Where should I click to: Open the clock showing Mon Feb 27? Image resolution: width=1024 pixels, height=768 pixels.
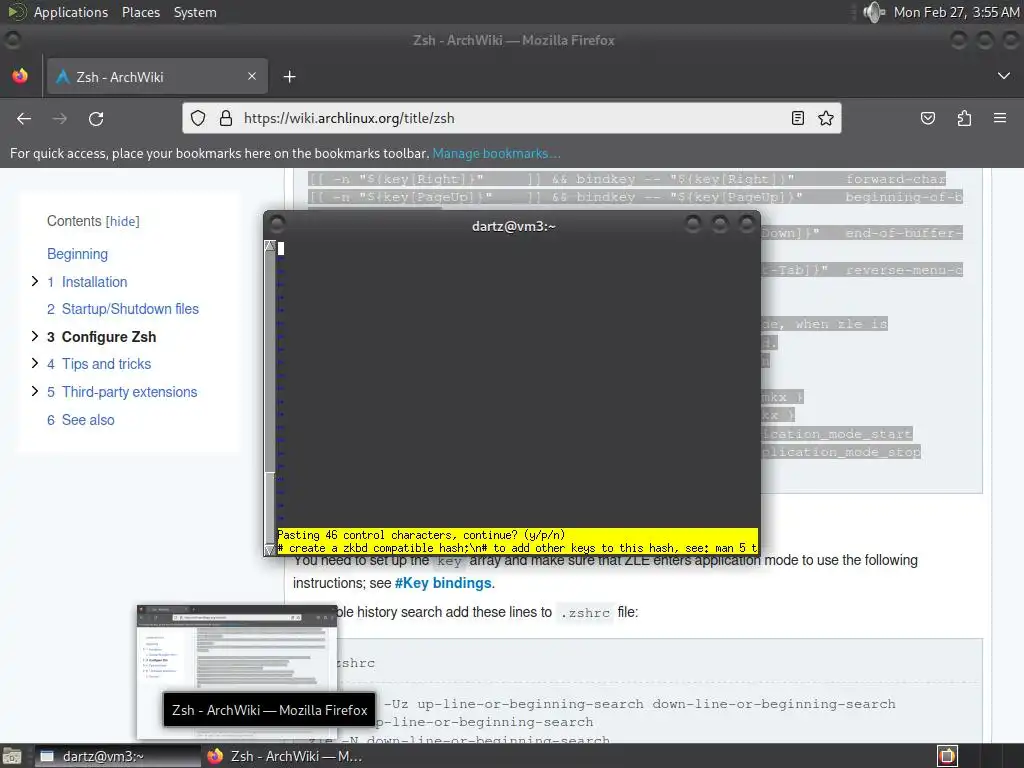pyautogui.click(x=956, y=12)
